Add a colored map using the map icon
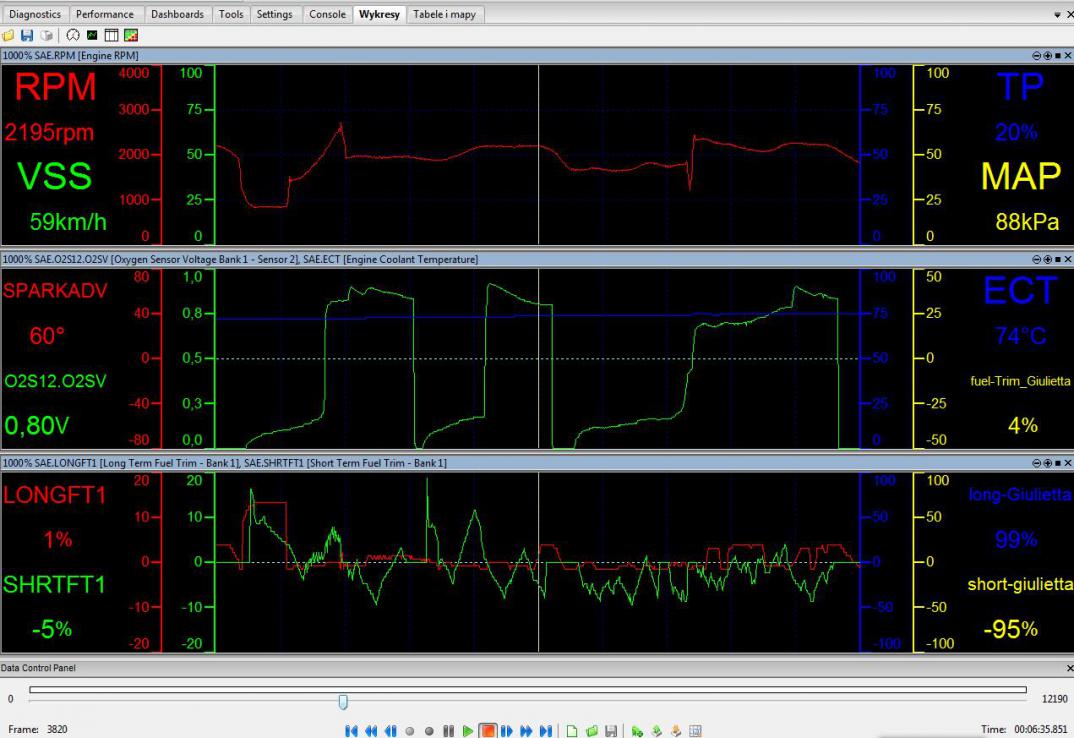 (131, 36)
